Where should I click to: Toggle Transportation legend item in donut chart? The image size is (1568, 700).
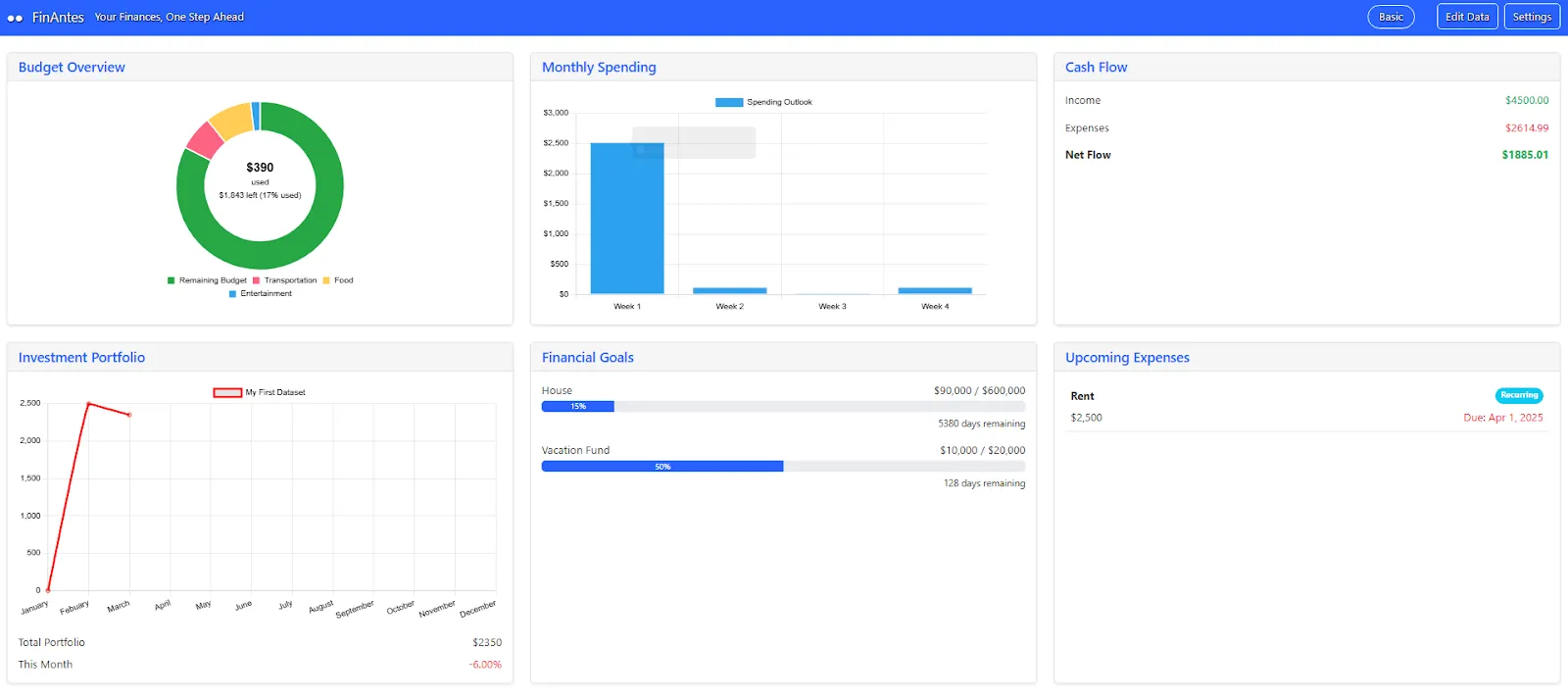[x=284, y=280]
